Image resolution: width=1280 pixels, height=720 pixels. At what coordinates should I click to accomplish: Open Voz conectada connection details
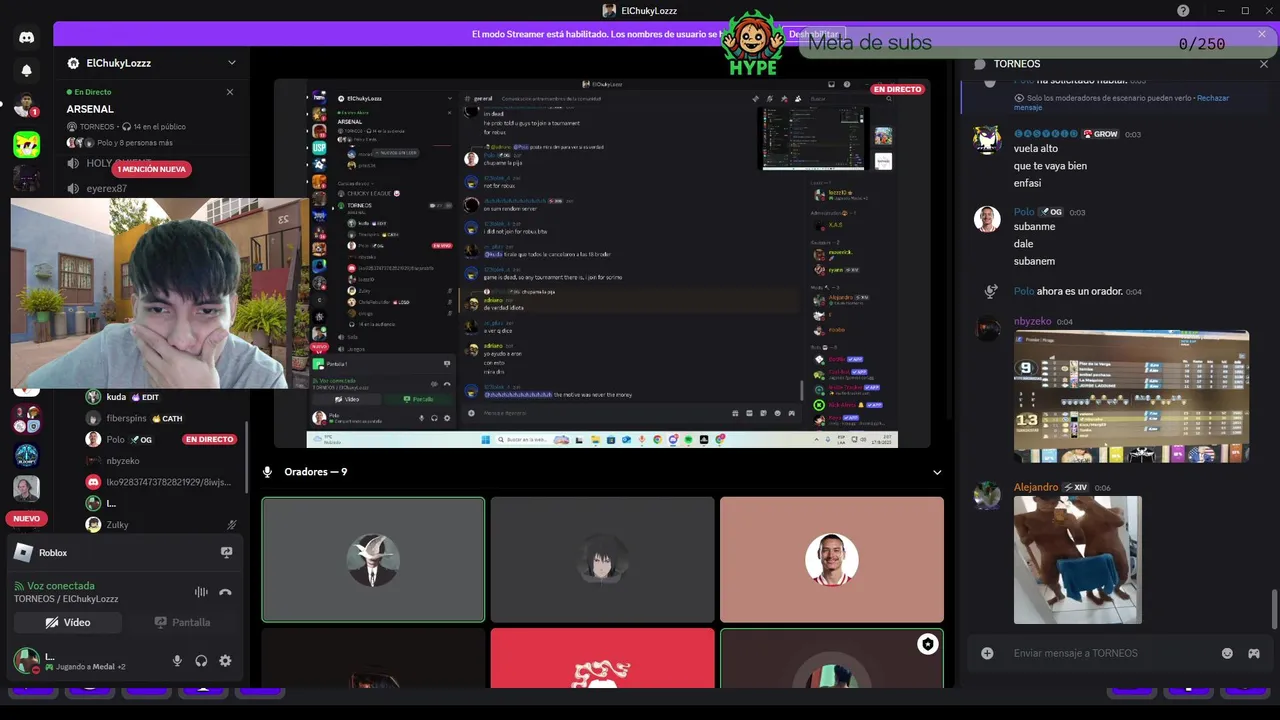coord(61,586)
